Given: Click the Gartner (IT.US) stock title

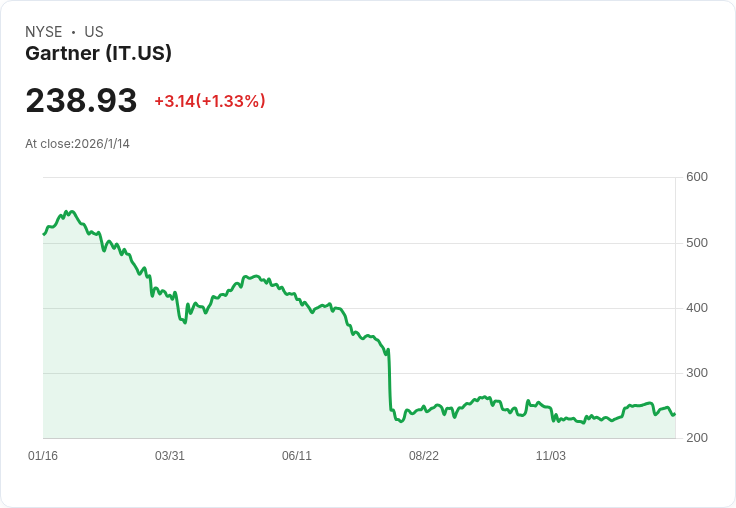Looking at the screenshot, I should point(98,54).
